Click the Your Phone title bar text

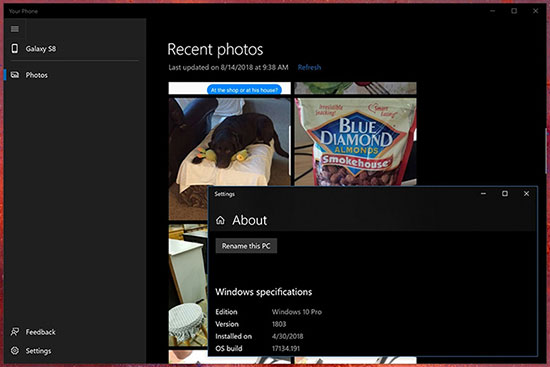pos(23,11)
